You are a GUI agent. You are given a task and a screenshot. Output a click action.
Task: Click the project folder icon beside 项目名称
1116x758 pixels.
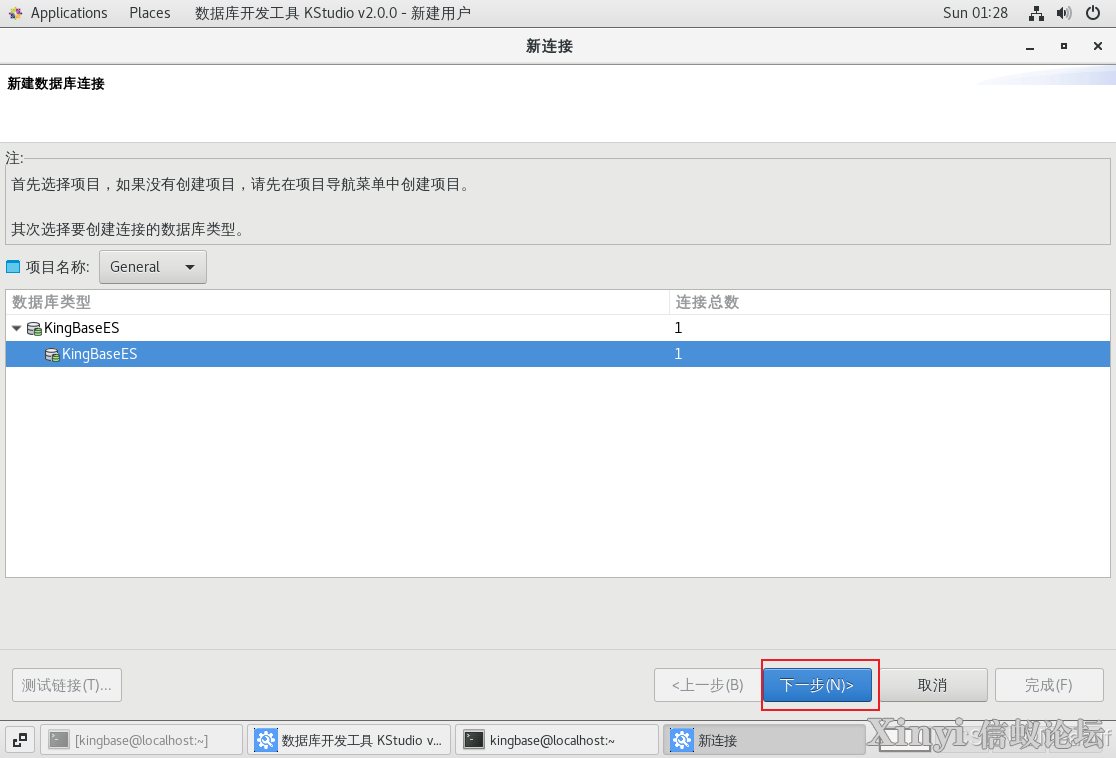pos(13,267)
